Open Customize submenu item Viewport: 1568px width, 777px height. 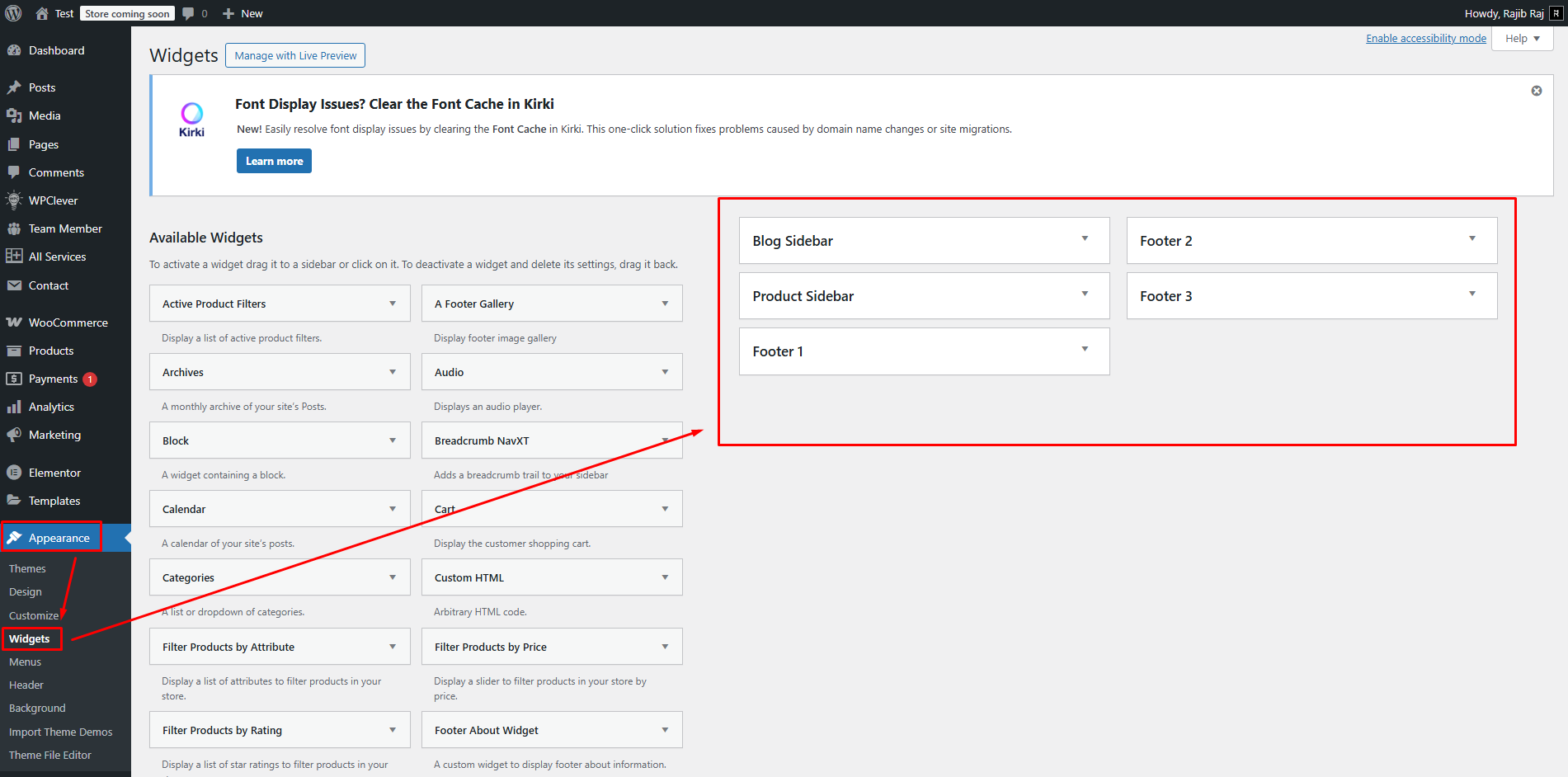pyautogui.click(x=34, y=615)
